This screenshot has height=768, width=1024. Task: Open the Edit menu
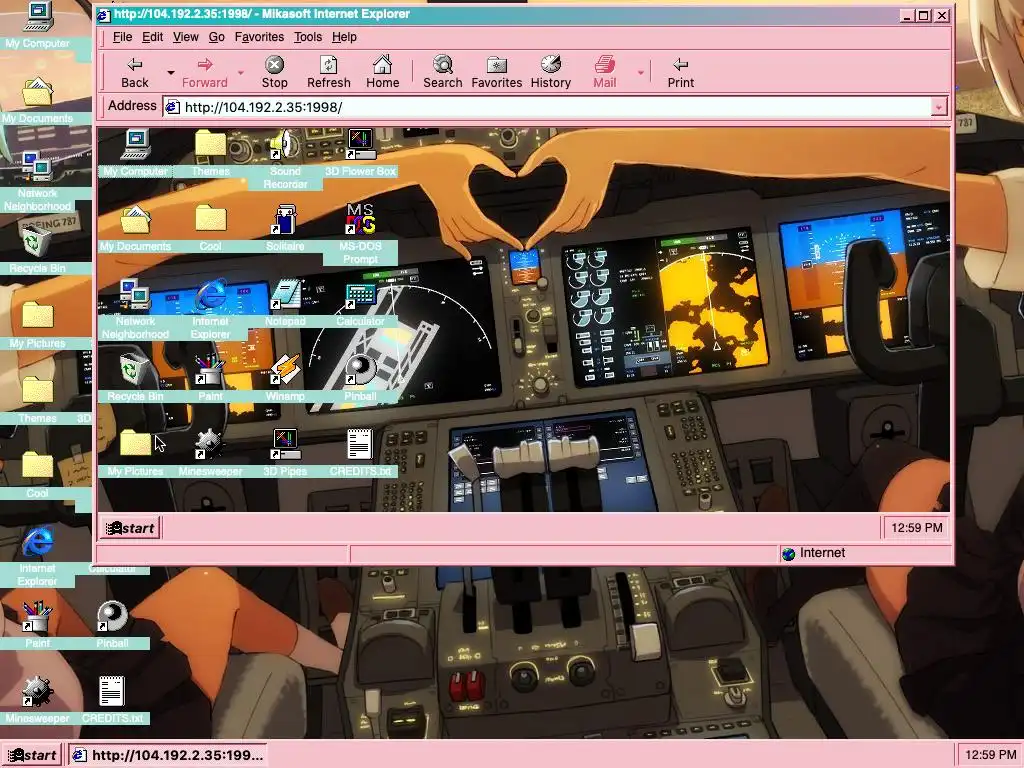[x=152, y=37]
